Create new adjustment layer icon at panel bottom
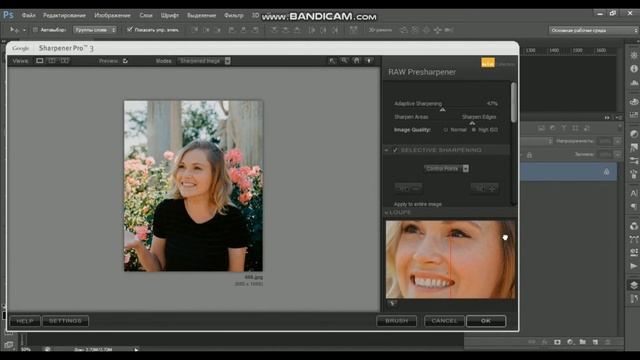The image size is (640, 360). pyautogui.click(x=570, y=342)
